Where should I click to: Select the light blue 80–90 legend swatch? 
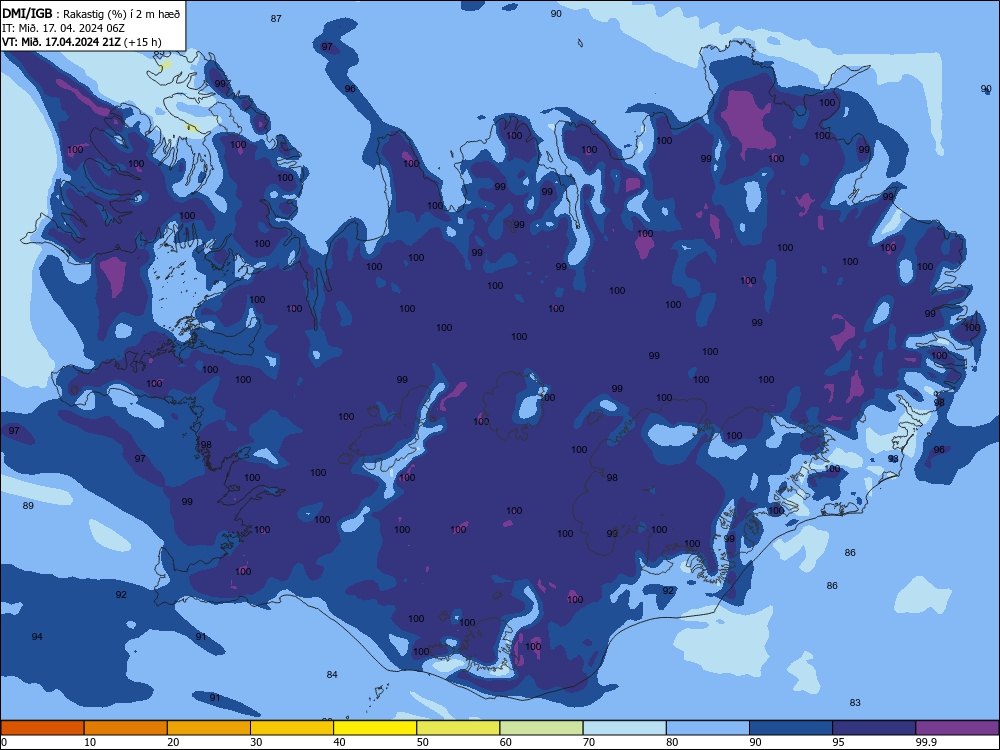tap(708, 728)
